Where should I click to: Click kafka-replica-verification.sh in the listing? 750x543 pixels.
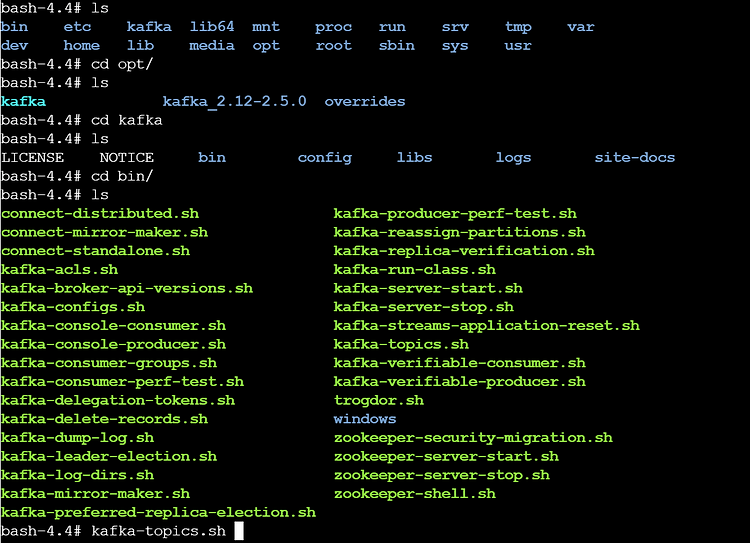coord(464,251)
